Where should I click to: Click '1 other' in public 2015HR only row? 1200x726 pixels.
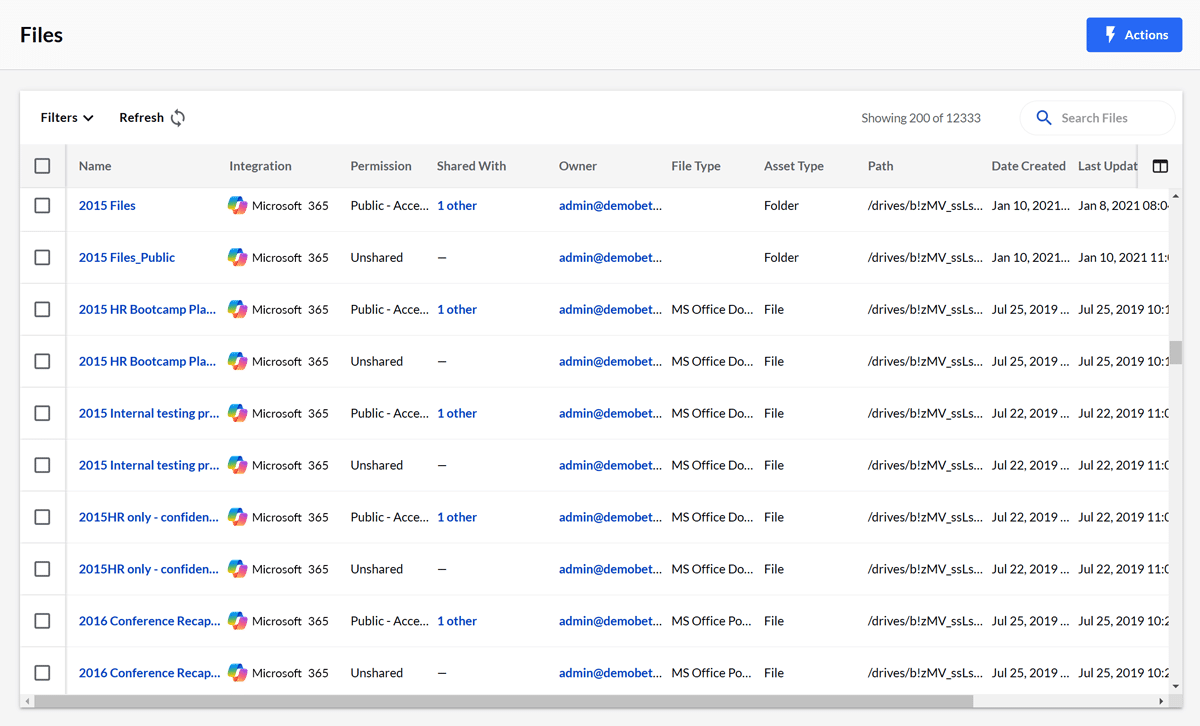click(457, 517)
